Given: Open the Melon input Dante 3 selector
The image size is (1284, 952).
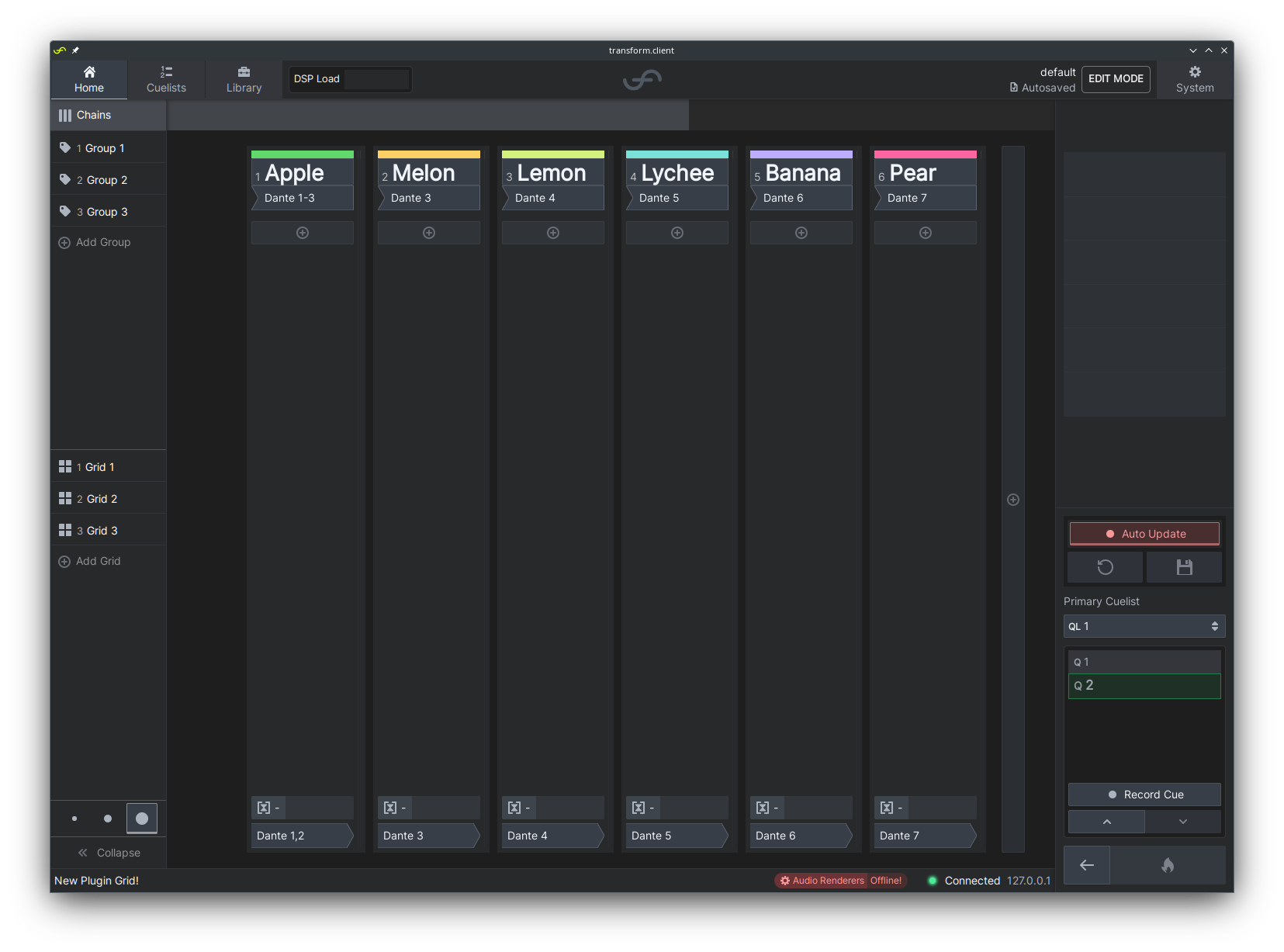Looking at the screenshot, I should 429,198.
